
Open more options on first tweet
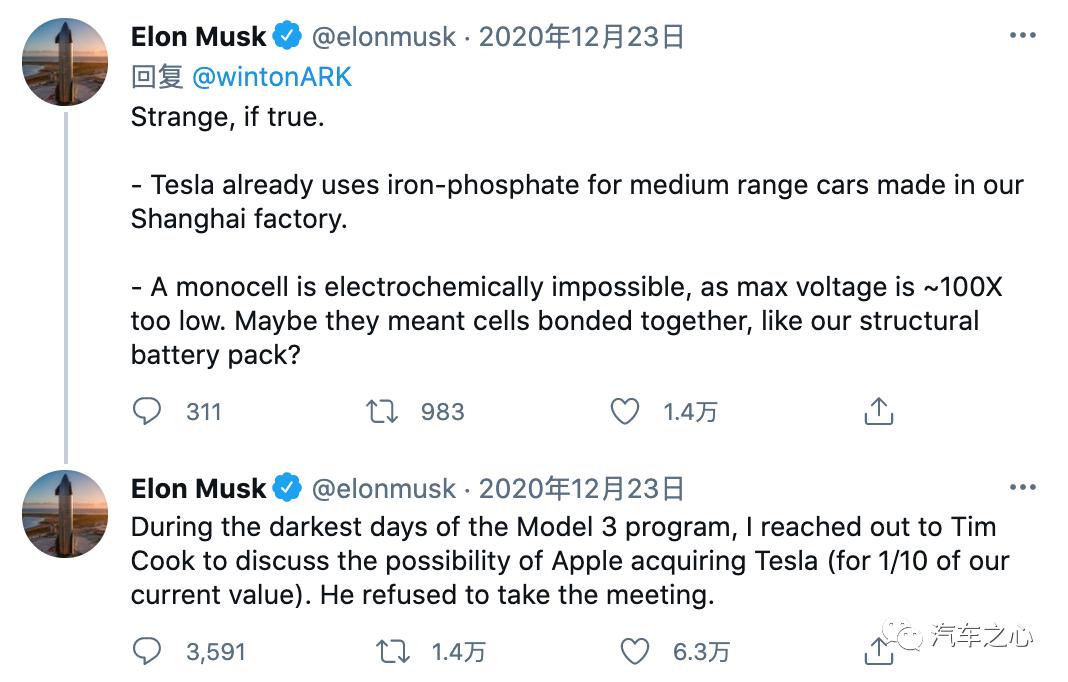1022,36
